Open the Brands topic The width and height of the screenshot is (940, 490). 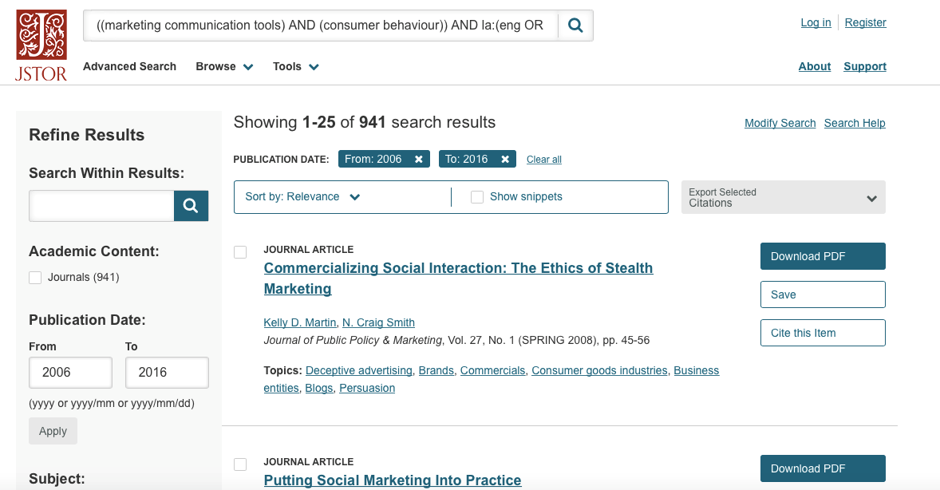pyautogui.click(x=436, y=371)
